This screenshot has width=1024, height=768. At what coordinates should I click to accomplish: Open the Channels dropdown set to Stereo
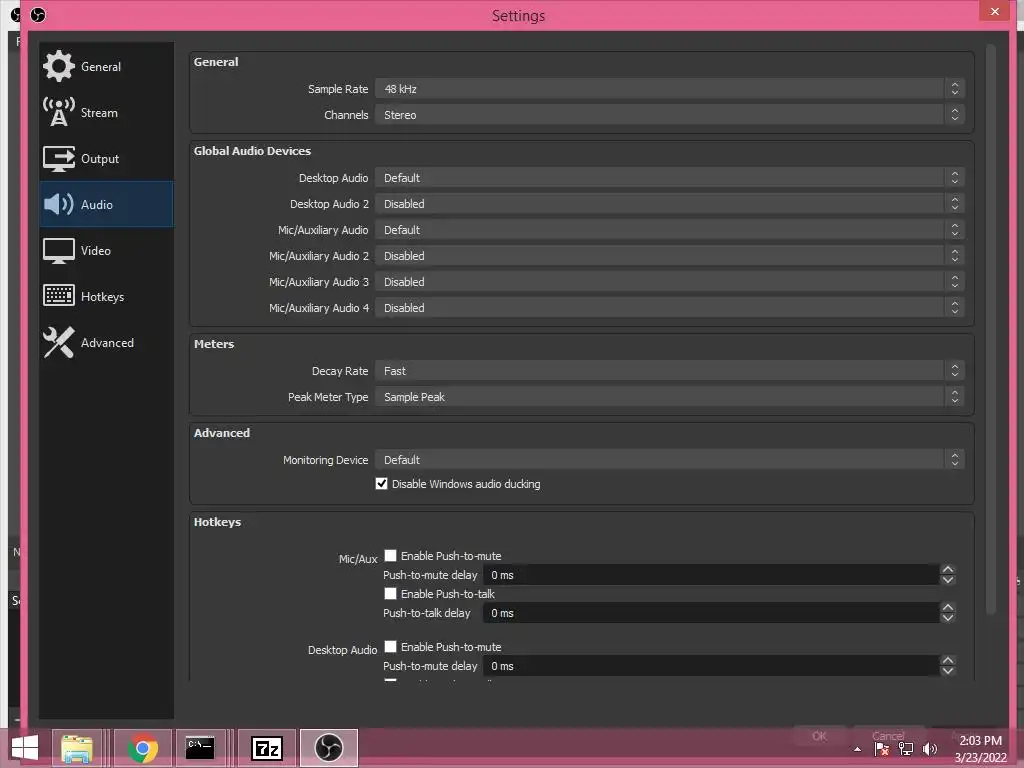pyautogui.click(x=669, y=115)
